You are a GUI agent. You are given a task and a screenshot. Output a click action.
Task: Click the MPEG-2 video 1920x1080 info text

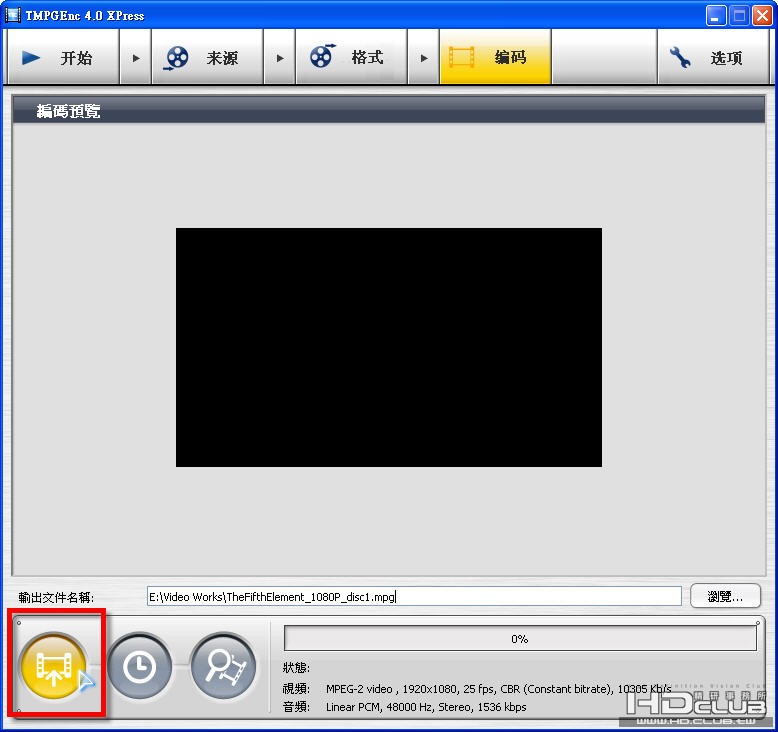pyautogui.click(x=498, y=688)
